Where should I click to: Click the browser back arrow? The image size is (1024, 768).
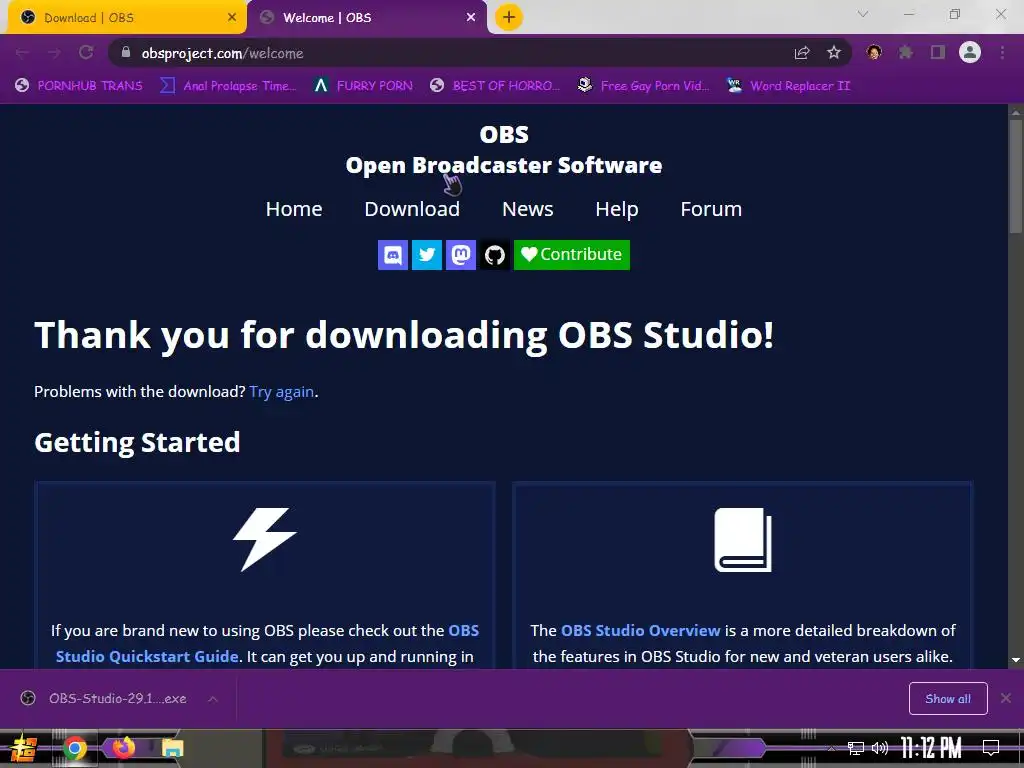(x=22, y=53)
